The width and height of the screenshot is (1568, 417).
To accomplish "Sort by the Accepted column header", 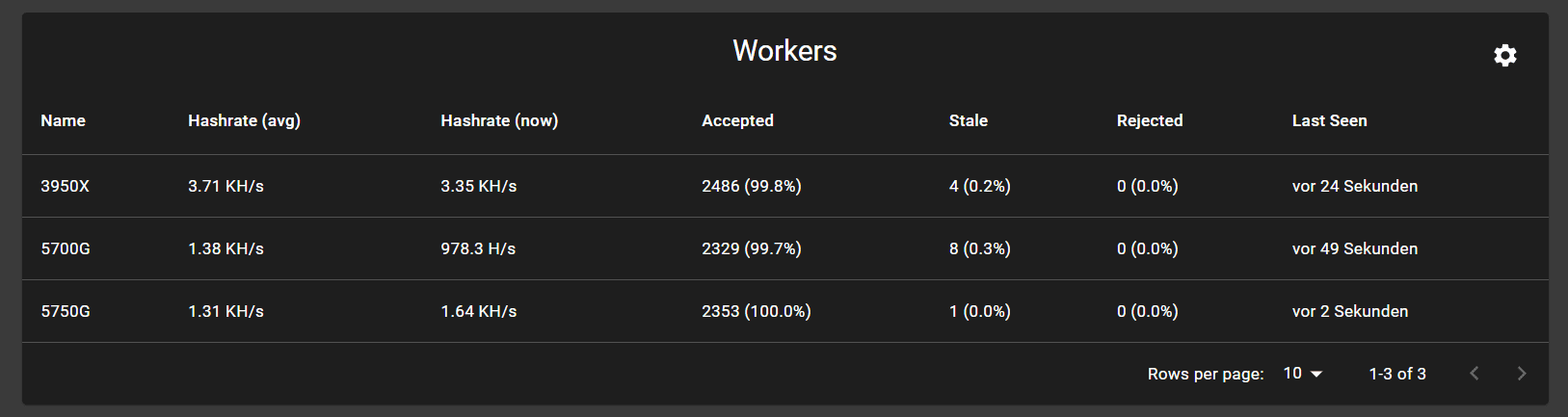I will point(737,120).
